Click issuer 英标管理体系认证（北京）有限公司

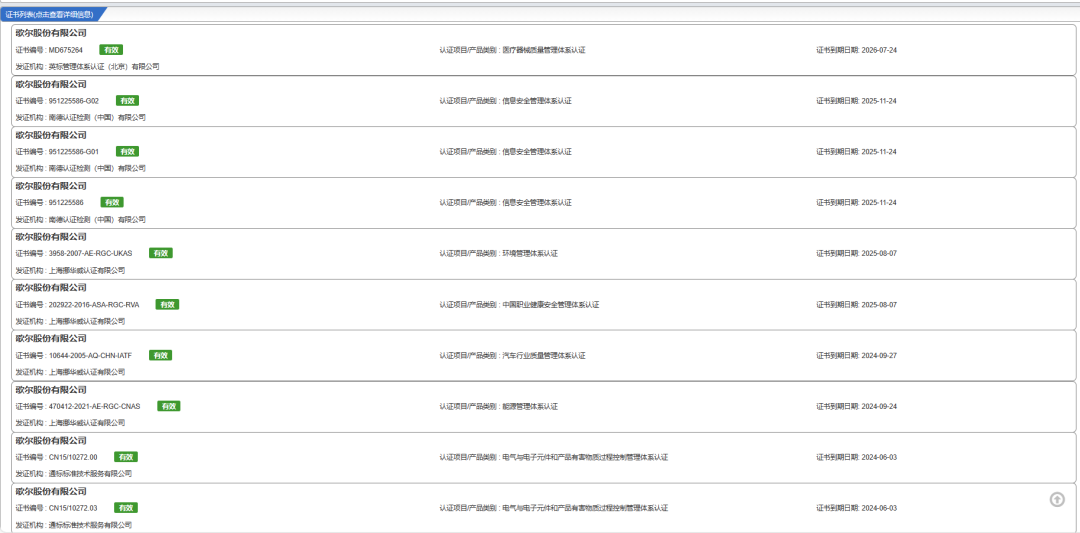click(x=104, y=67)
